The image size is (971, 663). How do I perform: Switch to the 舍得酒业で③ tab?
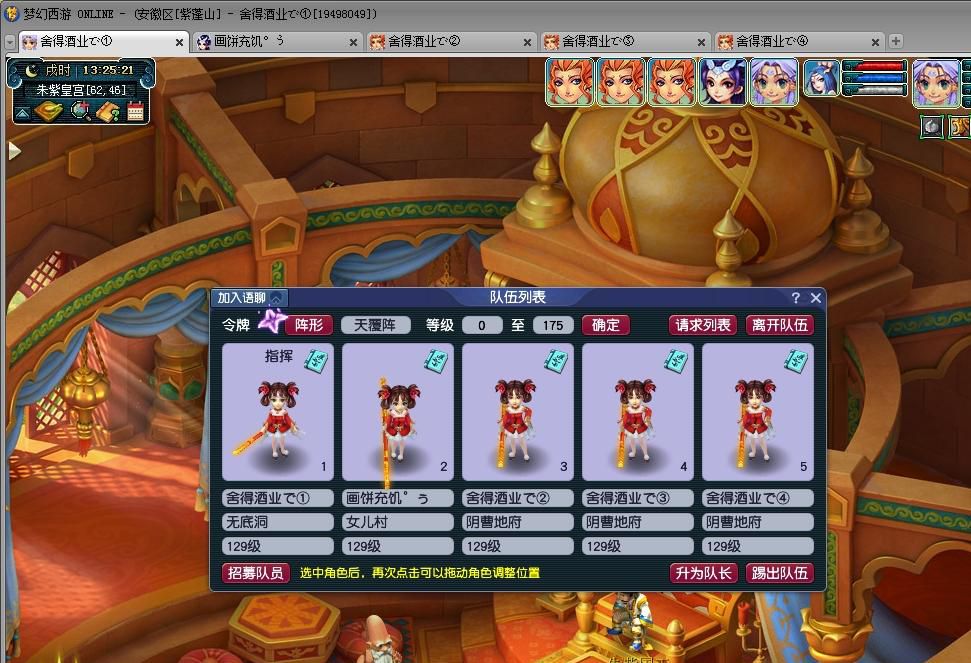pos(624,41)
